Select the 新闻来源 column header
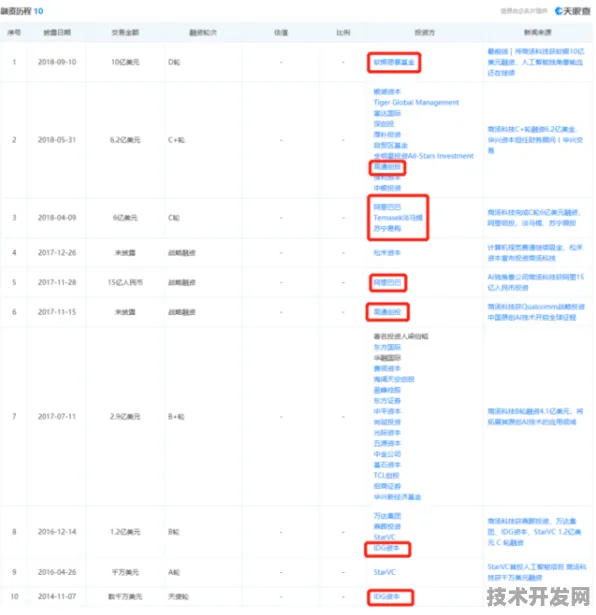 538,32
